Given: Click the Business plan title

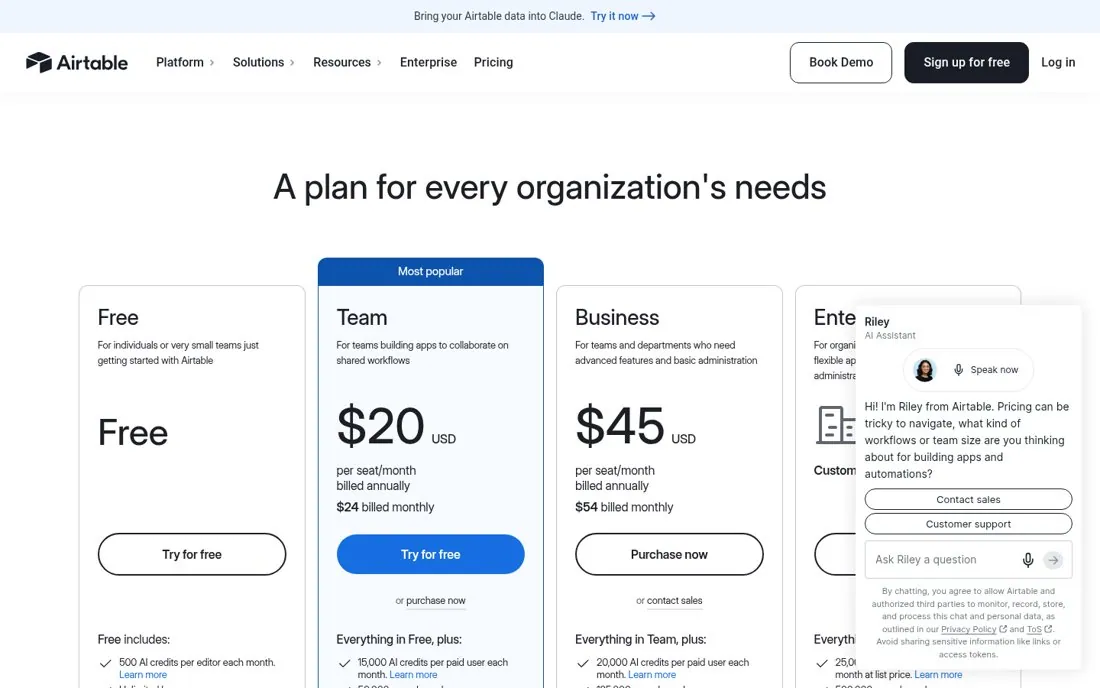Looking at the screenshot, I should tap(617, 318).
